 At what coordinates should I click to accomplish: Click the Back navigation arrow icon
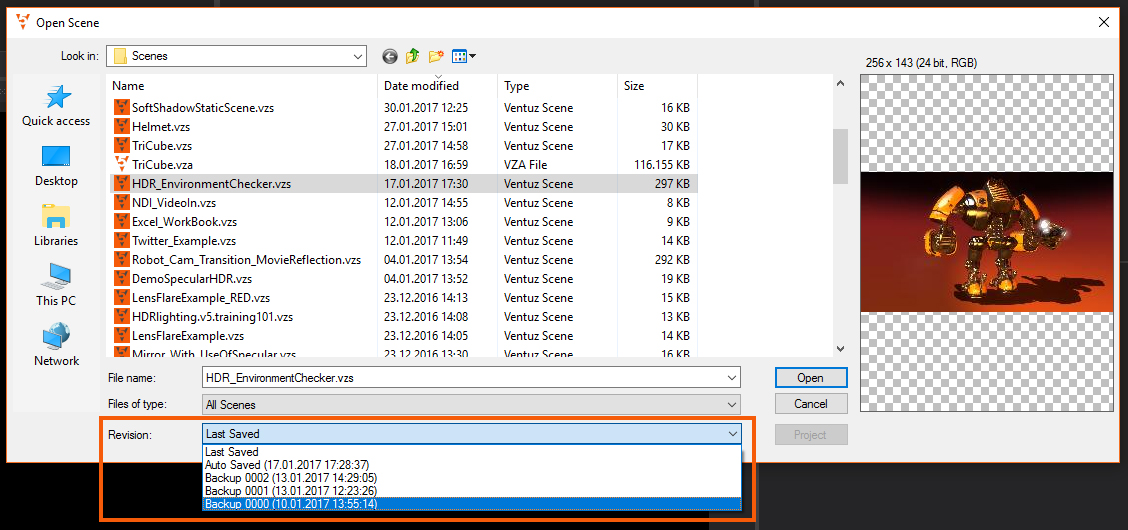tap(389, 56)
